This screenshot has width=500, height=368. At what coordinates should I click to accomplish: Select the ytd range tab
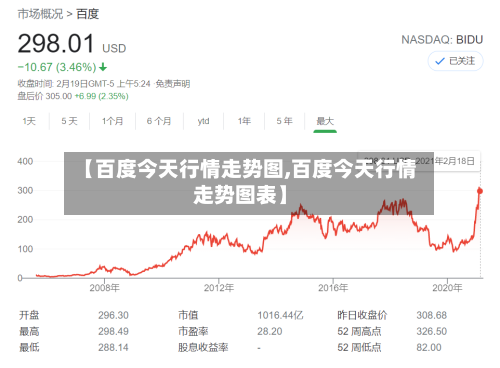[203, 121]
